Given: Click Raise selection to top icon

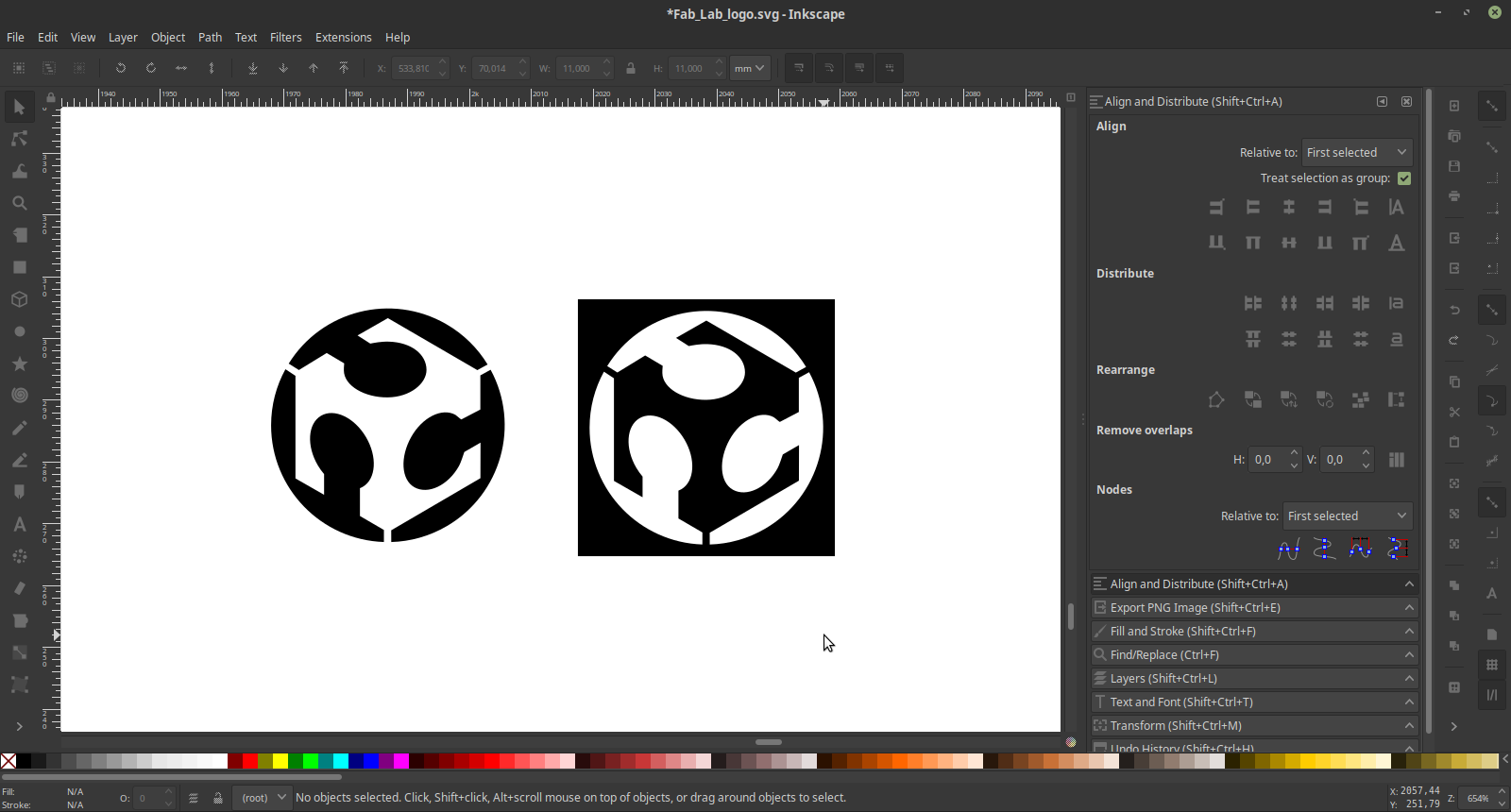Looking at the screenshot, I should coord(344,68).
